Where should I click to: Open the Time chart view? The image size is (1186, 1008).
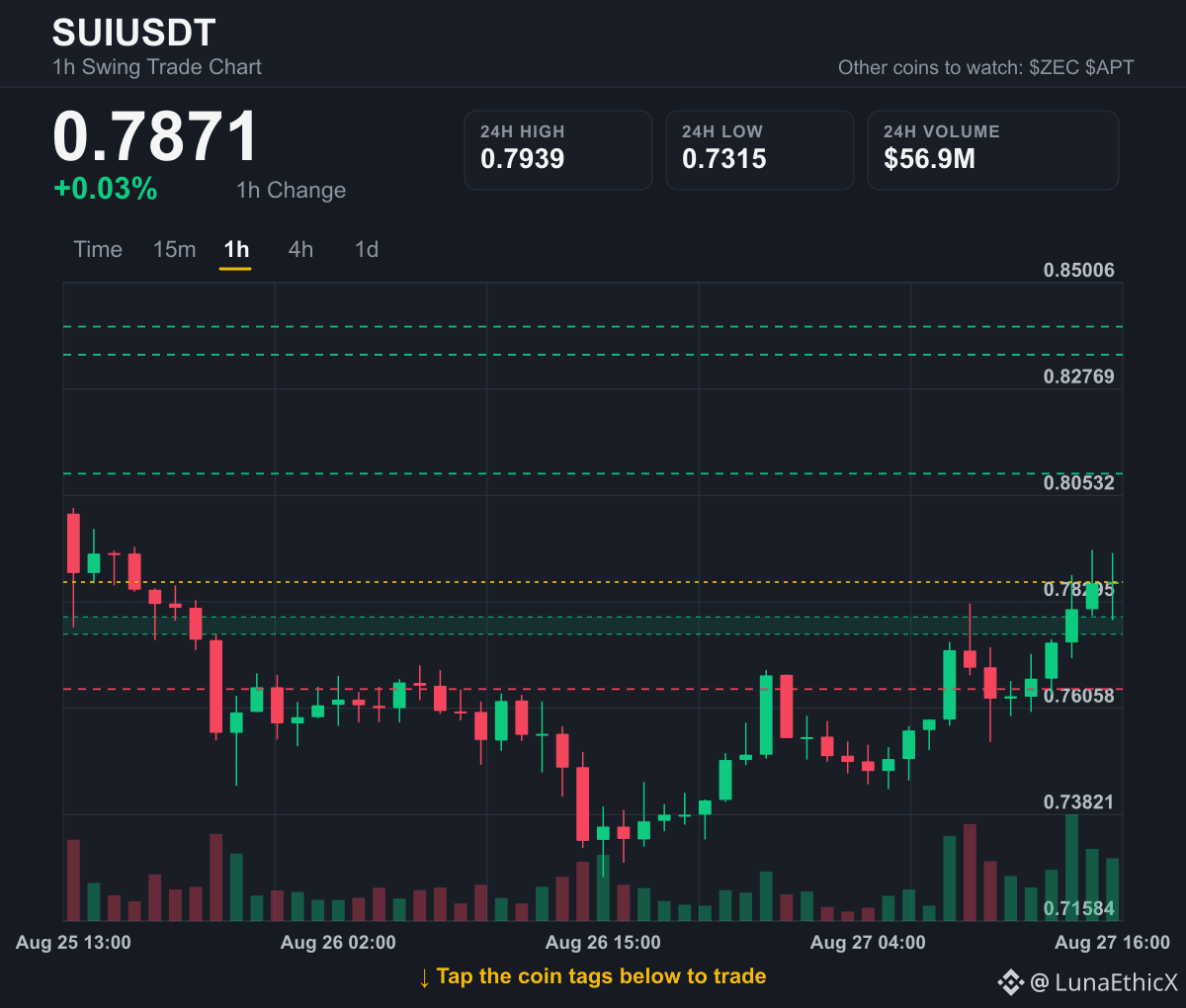pyautogui.click(x=98, y=249)
